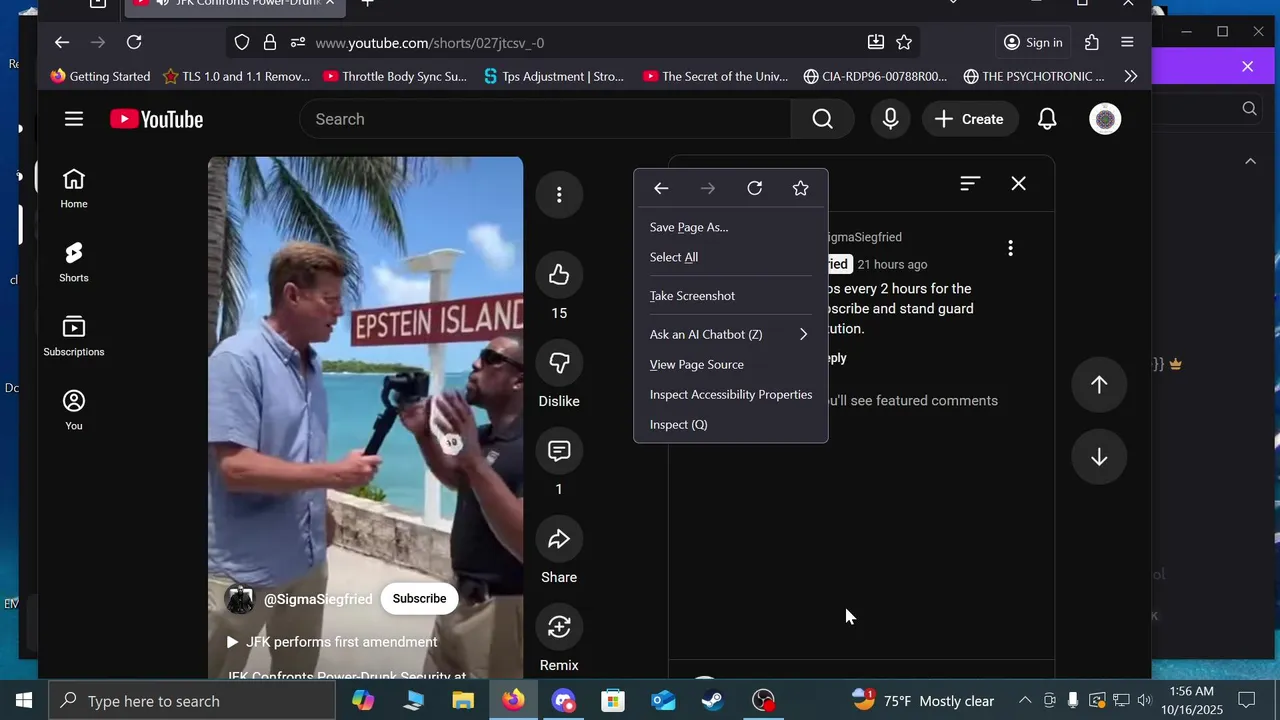Remix this short
Screen dimensions: 1280x720
559,627
